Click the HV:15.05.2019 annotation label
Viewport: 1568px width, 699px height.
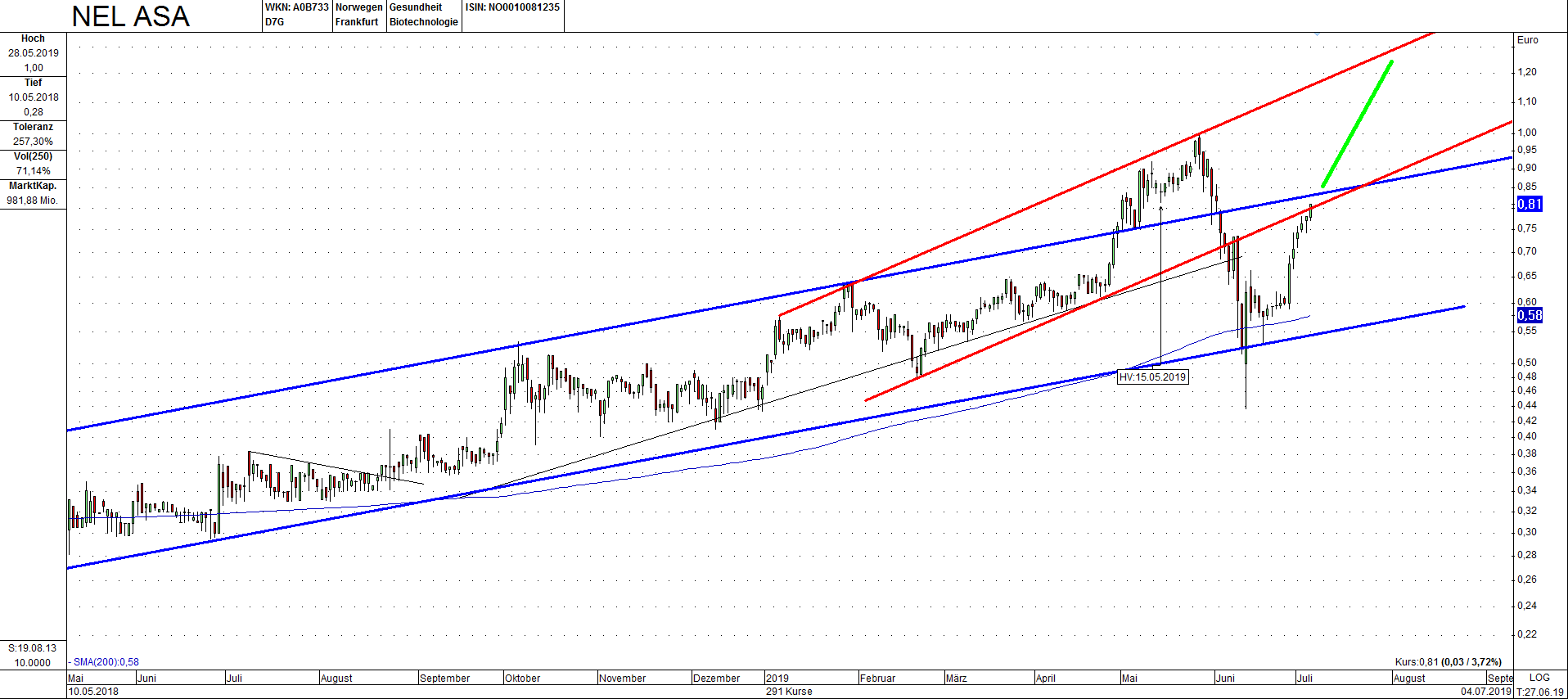[x=1152, y=377]
